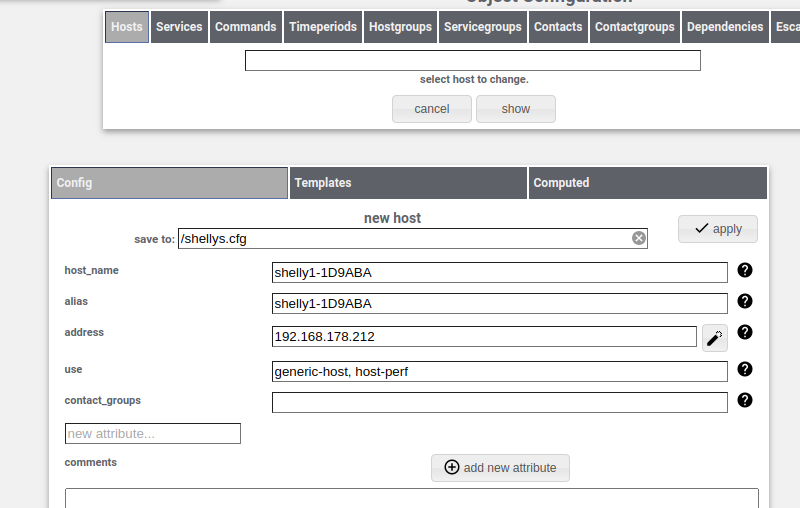Click the save to file path field
The width and height of the screenshot is (800, 508).
[x=413, y=239]
